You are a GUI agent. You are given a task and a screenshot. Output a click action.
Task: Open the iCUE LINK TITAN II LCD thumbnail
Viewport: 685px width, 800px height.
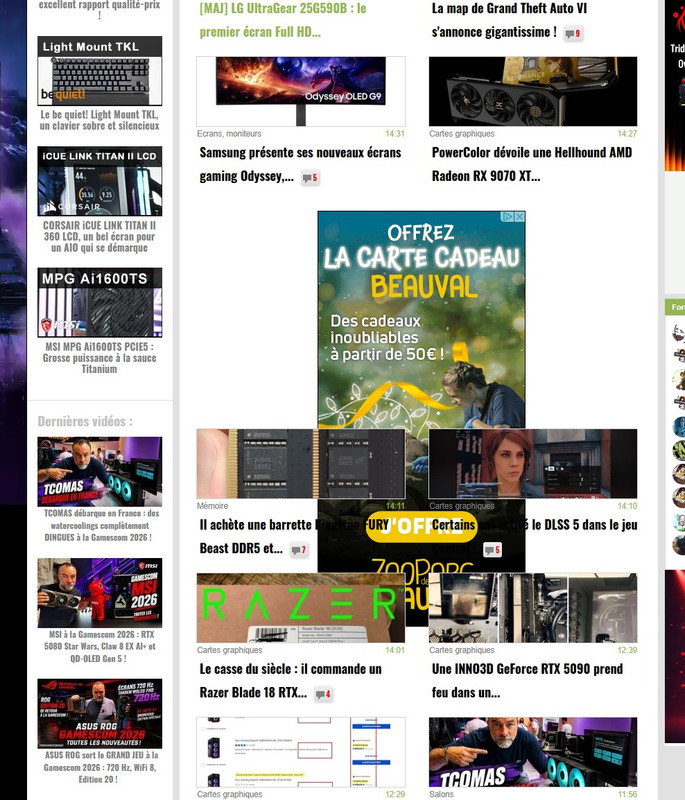click(x=99, y=181)
